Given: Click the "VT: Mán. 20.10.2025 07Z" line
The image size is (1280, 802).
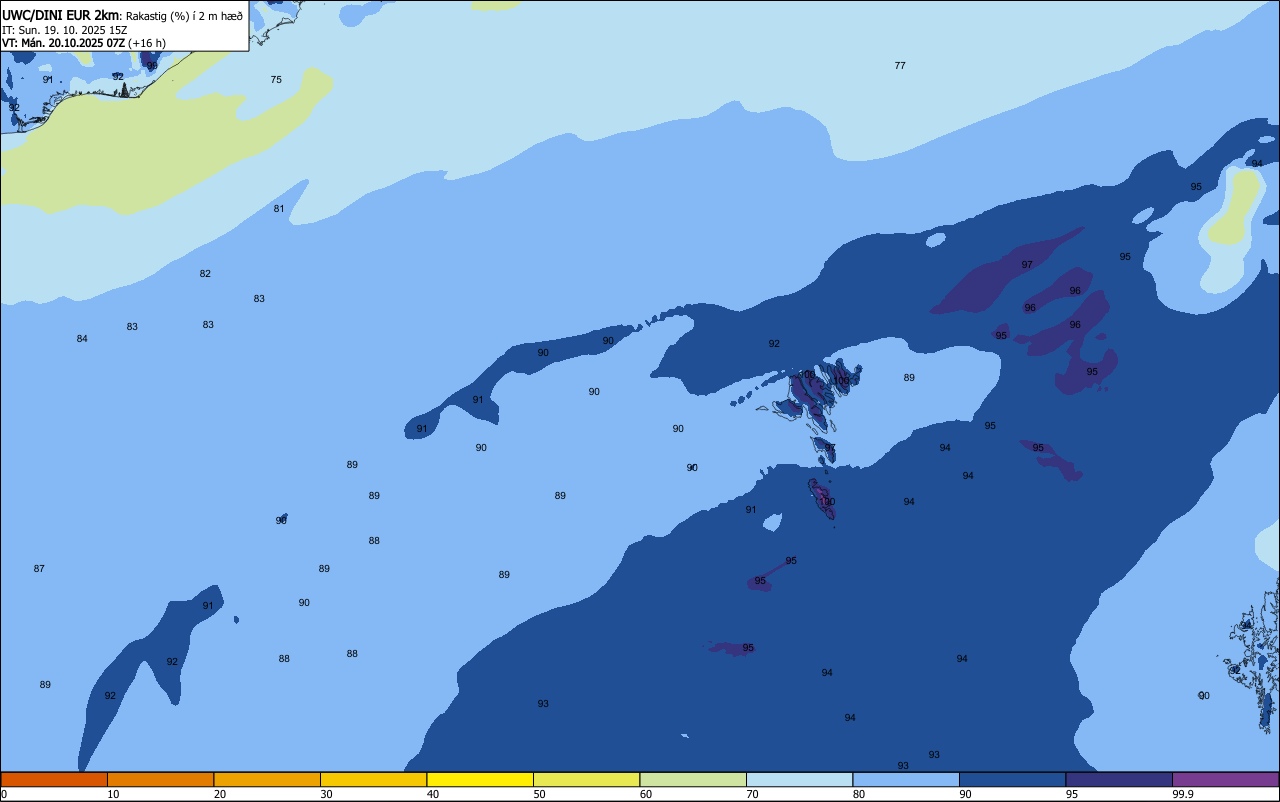Looking at the screenshot, I should [63, 43].
